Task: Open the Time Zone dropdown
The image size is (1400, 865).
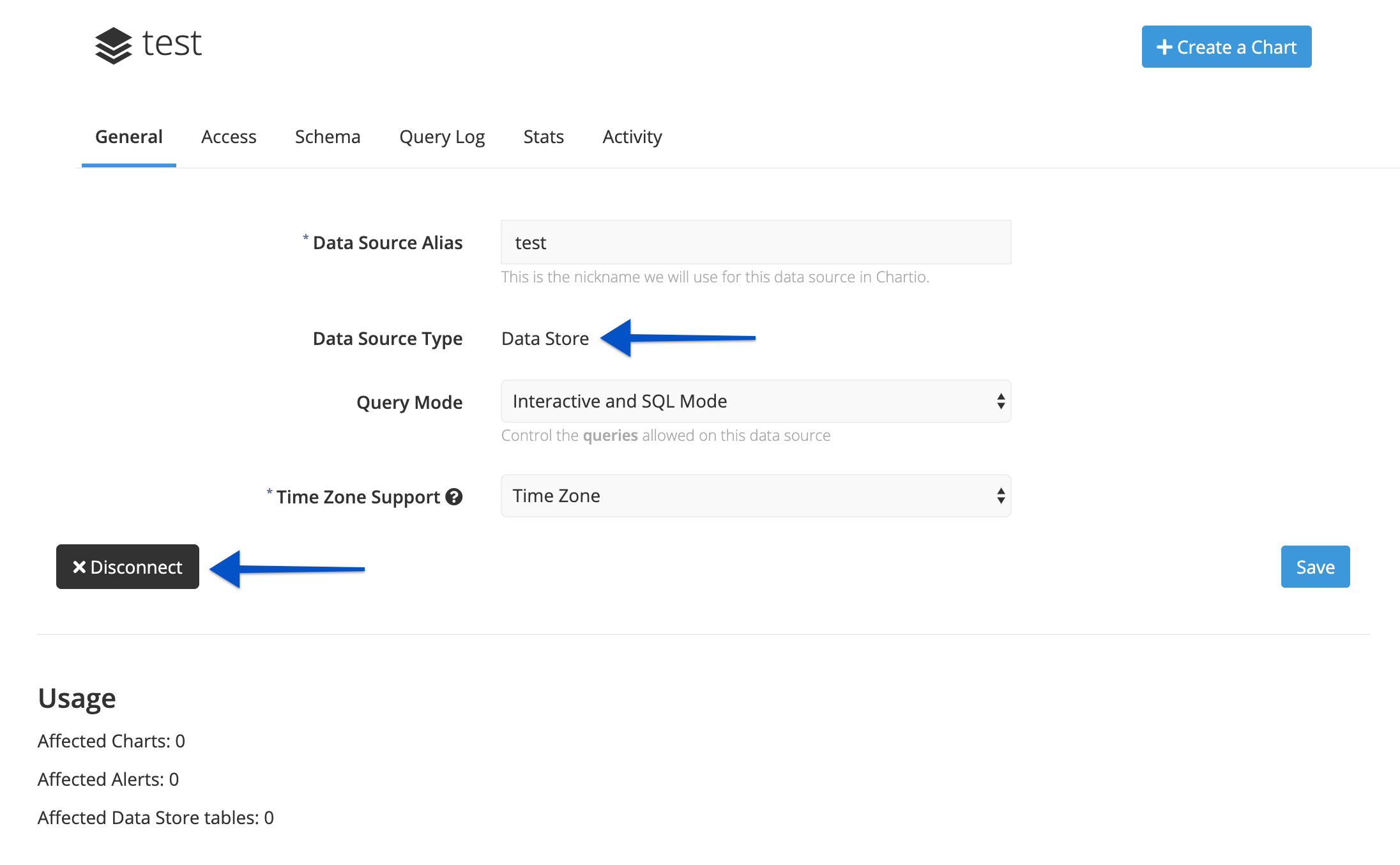Action: pyautogui.click(x=756, y=496)
